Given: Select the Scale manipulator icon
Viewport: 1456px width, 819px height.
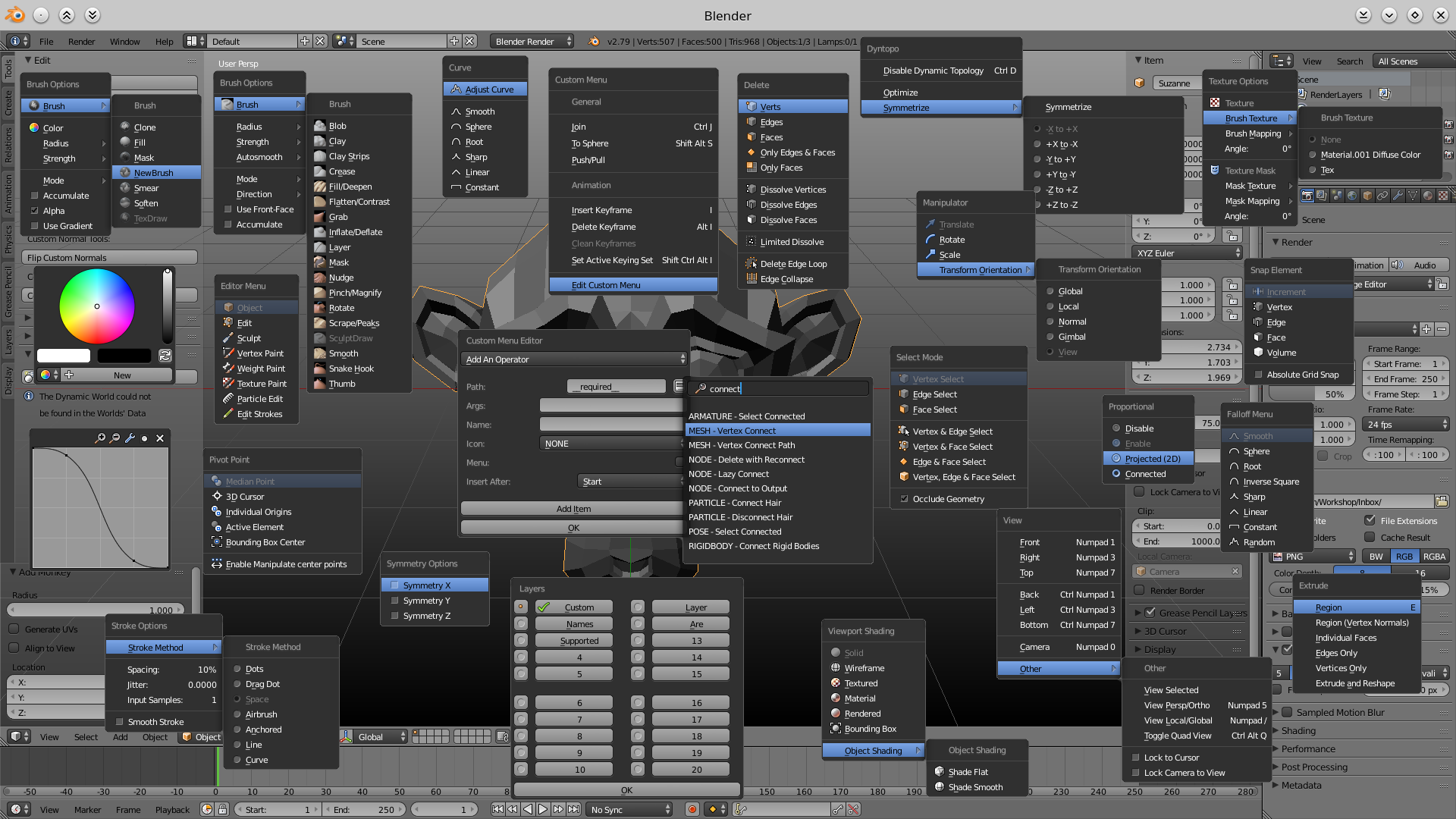Looking at the screenshot, I should click(930, 254).
